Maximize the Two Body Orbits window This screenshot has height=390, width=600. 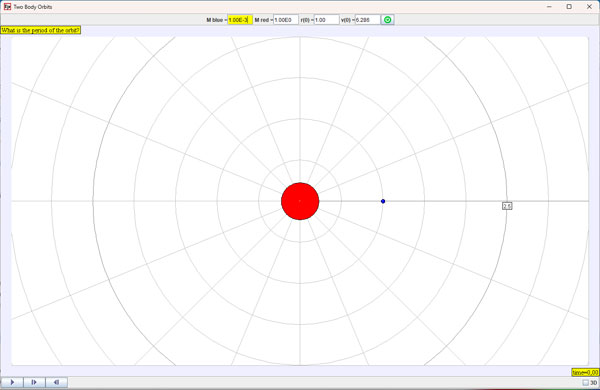(569, 7)
